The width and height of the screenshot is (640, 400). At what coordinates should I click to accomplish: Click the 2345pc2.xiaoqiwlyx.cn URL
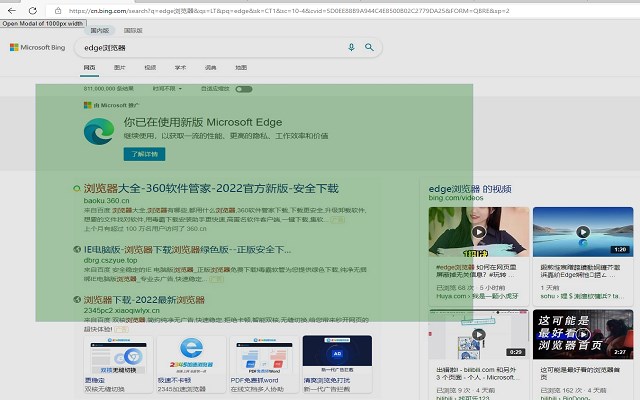click(x=122, y=311)
